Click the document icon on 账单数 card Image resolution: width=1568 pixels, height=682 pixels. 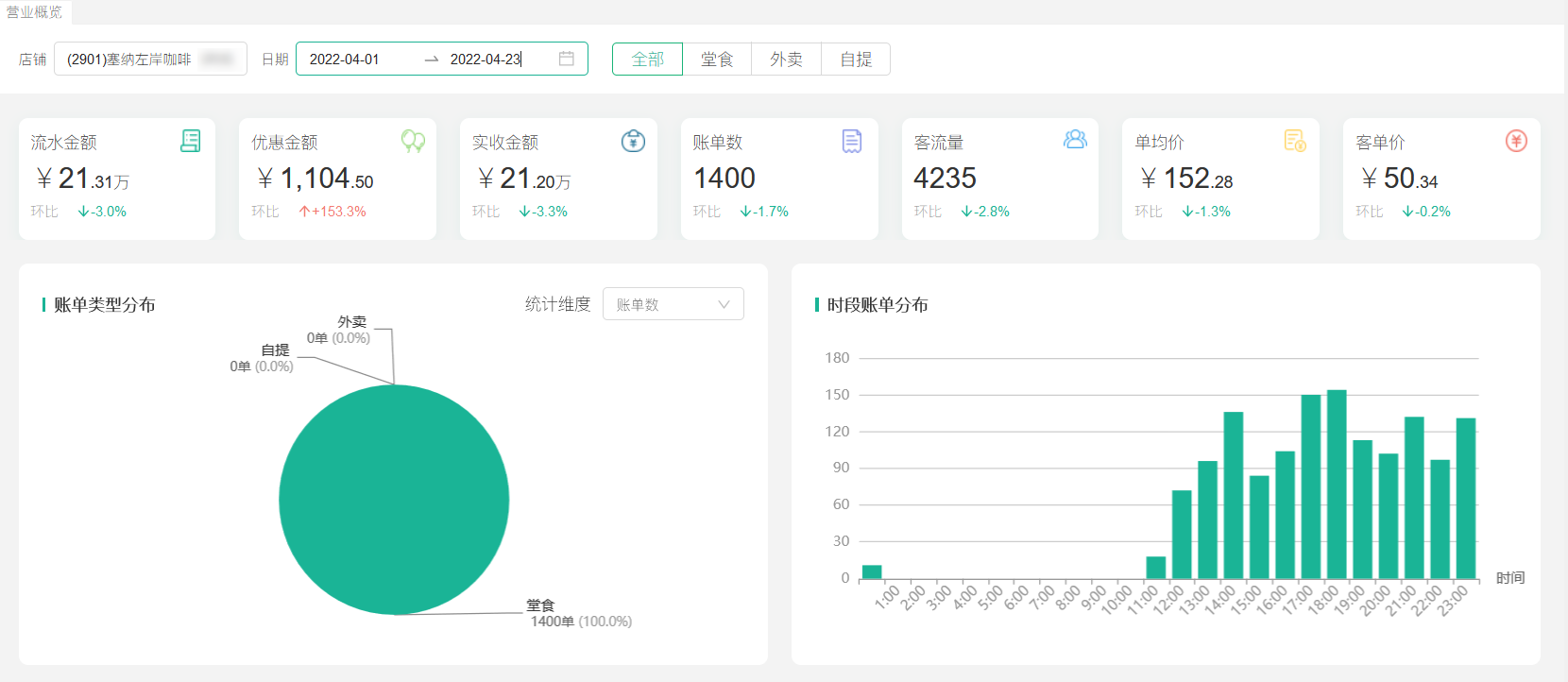[852, 141]
